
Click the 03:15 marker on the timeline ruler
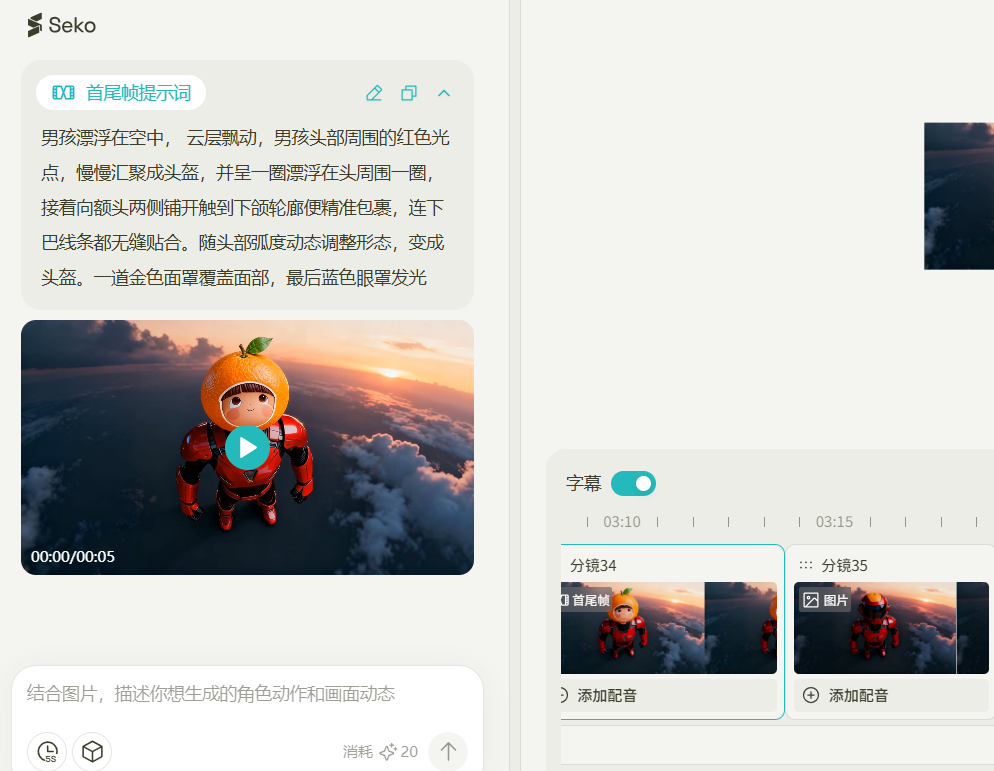(x=834, y=521)
